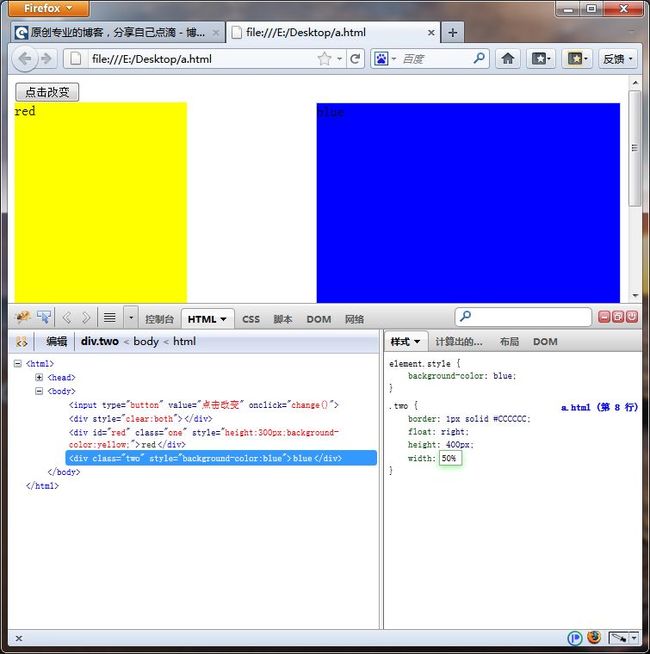
Task: Select the clear:both div node
Action: 141,418
